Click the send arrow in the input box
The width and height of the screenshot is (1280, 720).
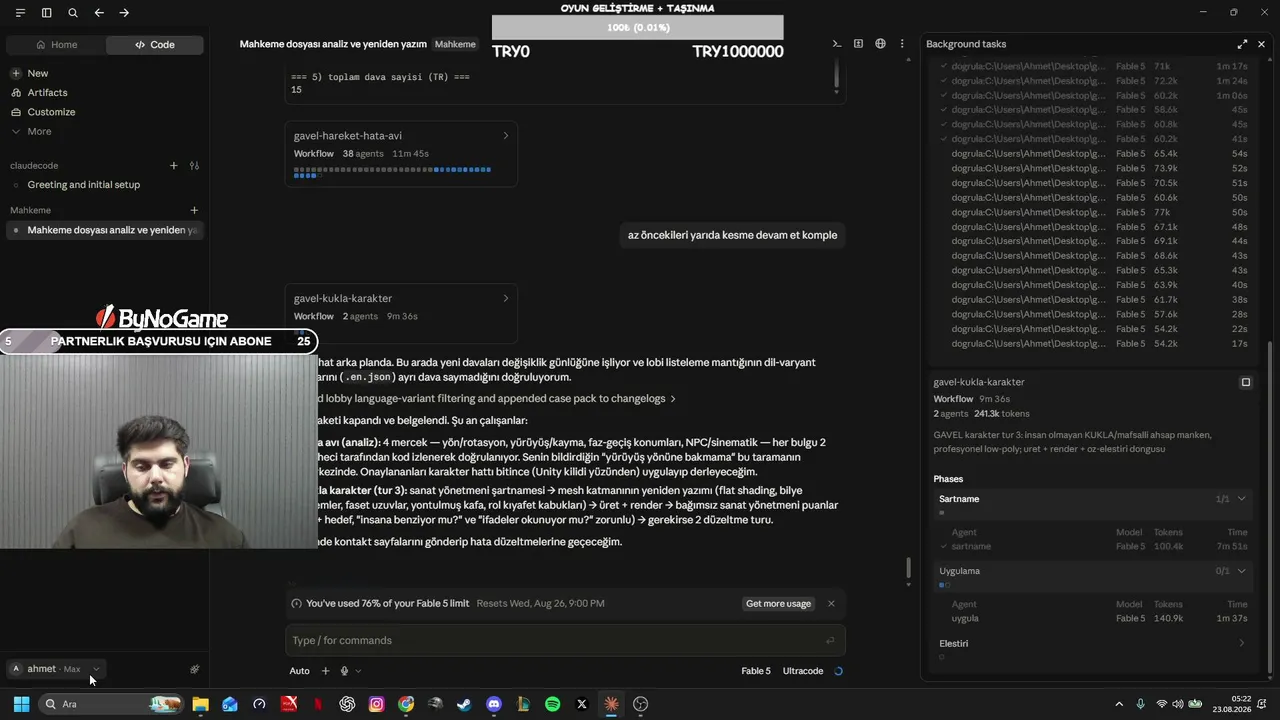tap(830, 641)
